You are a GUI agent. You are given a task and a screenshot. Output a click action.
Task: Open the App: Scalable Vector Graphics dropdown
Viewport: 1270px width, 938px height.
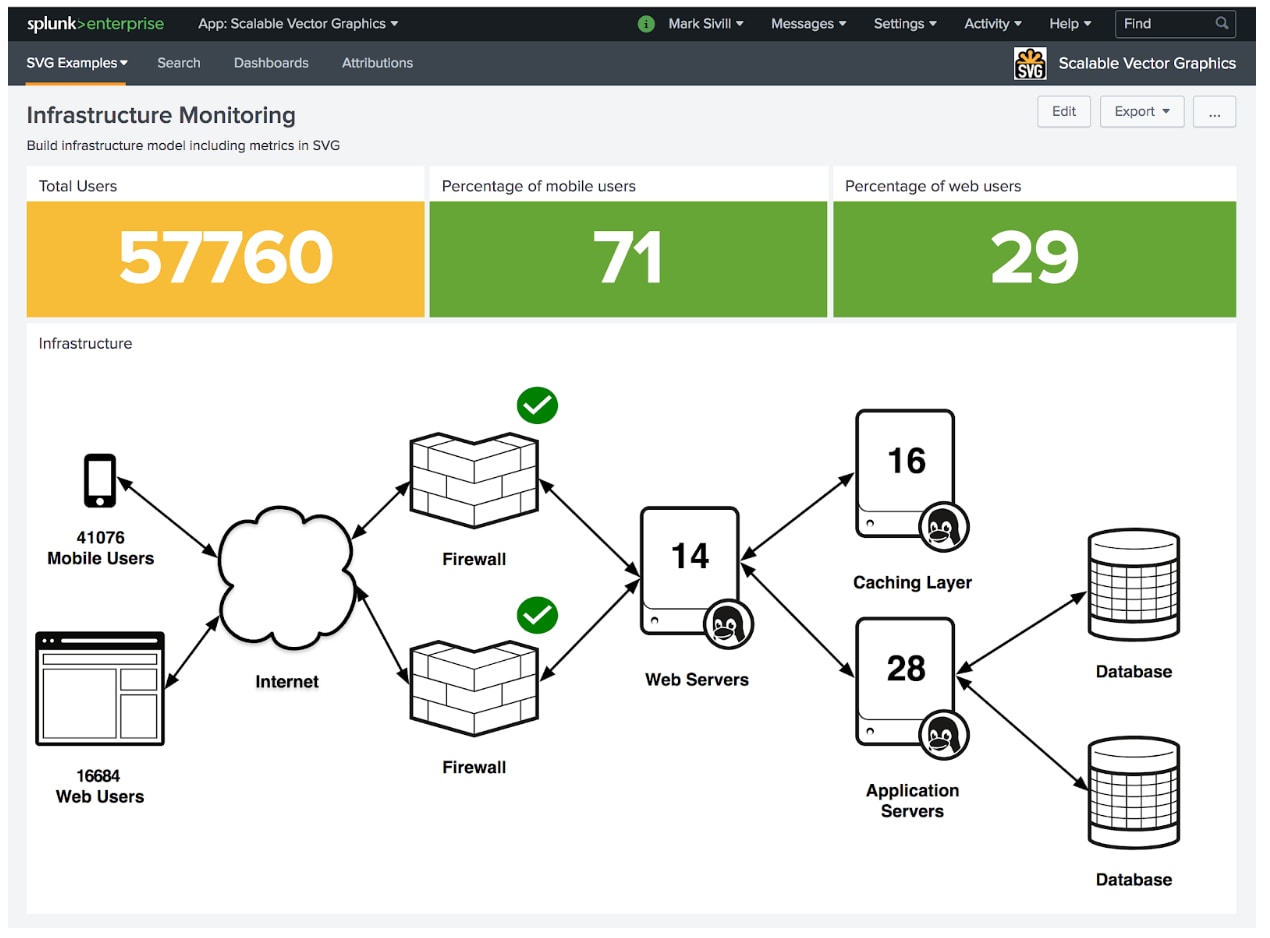point(298,24)
